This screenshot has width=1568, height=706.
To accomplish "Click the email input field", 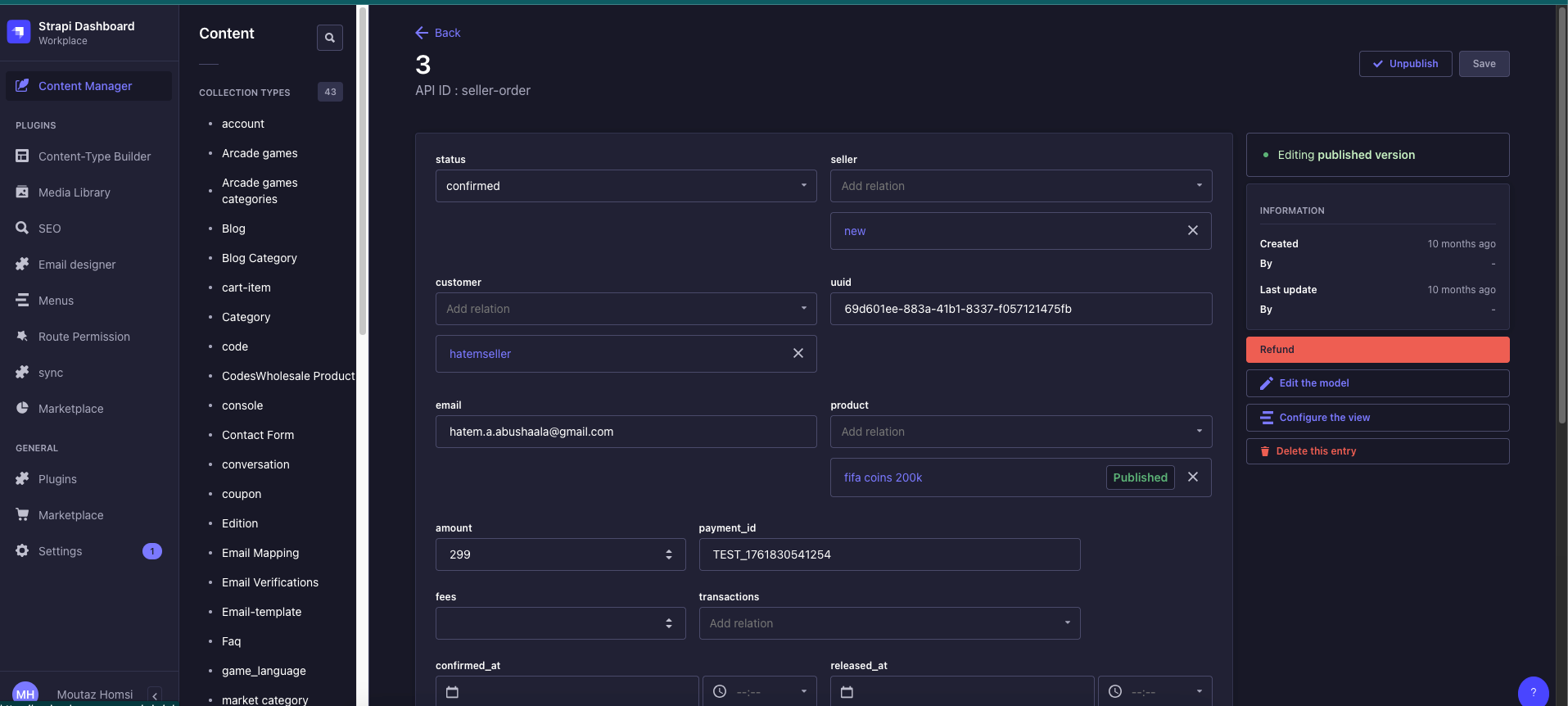I will pyautogui.click(x=626, y=432).
